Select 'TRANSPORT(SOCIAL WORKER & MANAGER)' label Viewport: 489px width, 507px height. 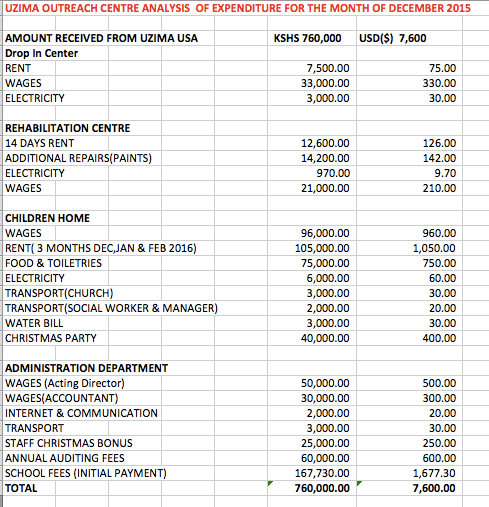(111, 308)
